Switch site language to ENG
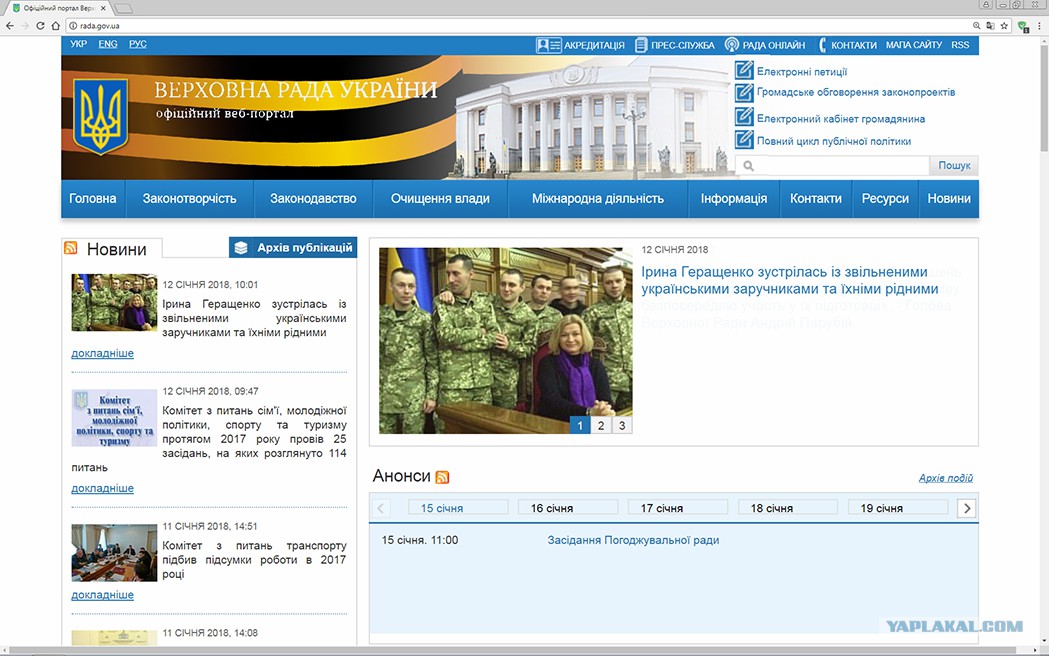Image resolution: width=1049 pixels, height=656 pixels. pyautogui.click(x=108, y=44)
